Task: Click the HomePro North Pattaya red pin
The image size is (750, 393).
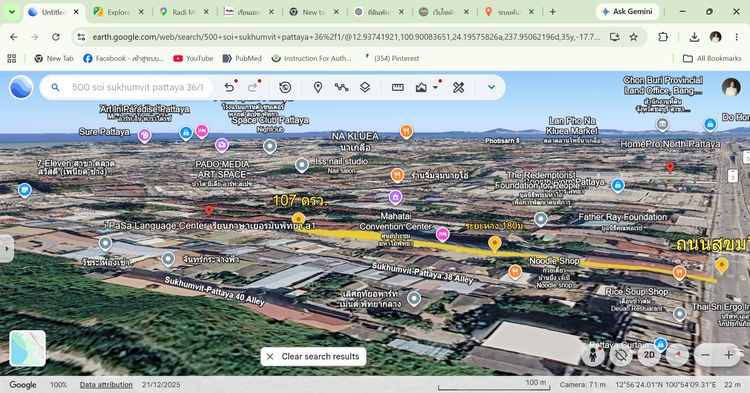Action: tap(670, 167)
